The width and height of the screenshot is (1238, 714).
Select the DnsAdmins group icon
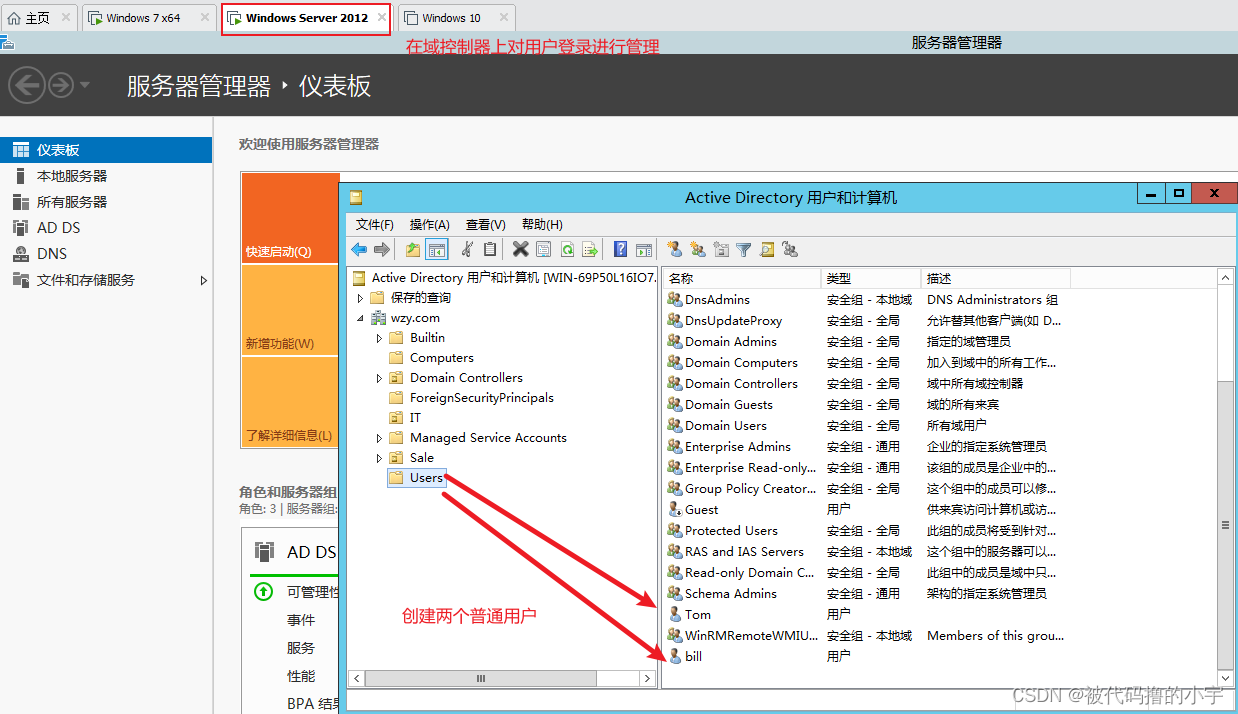point(675,299)
